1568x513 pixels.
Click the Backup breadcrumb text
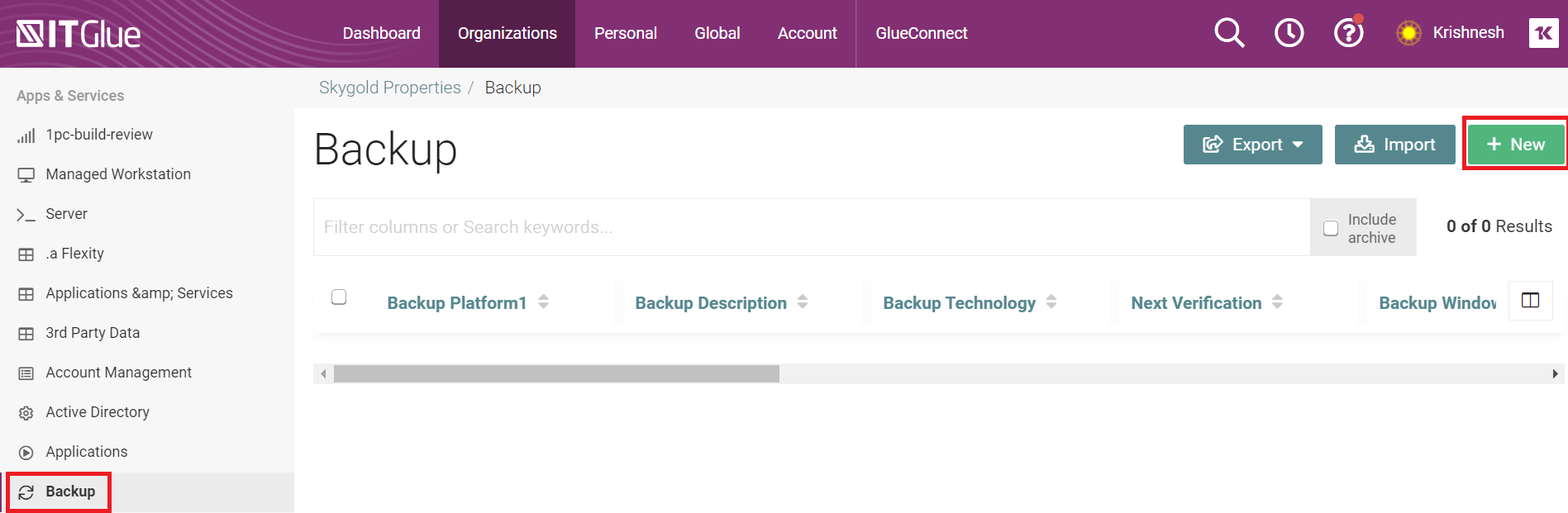(x=512, y=88)
